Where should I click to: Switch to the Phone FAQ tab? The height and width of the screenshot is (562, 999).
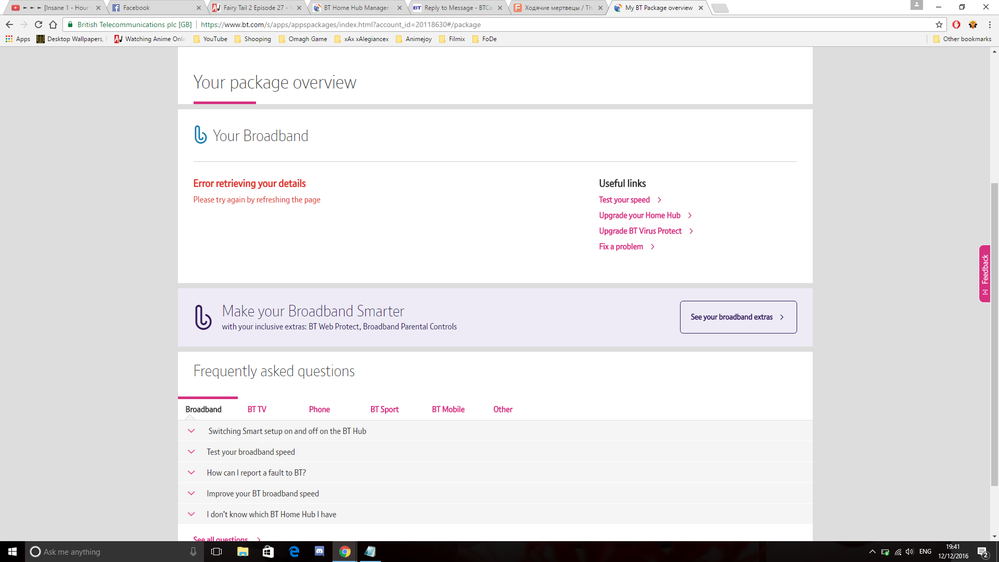click(x=319, y=409)
